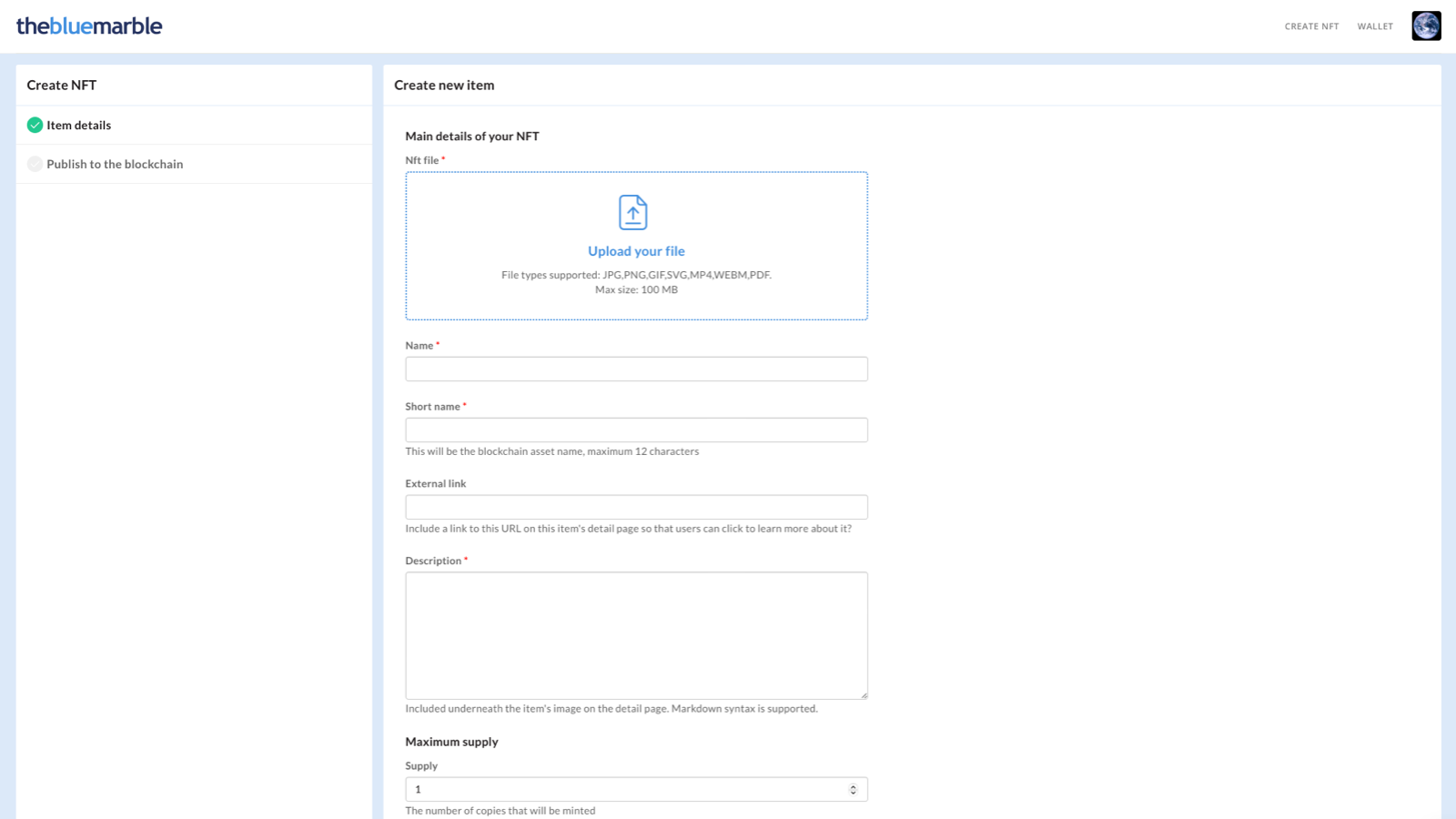This screenshot has height=819, width=1456.
Task: Open the Wallet navigation link
Action: coord(1375,26)
